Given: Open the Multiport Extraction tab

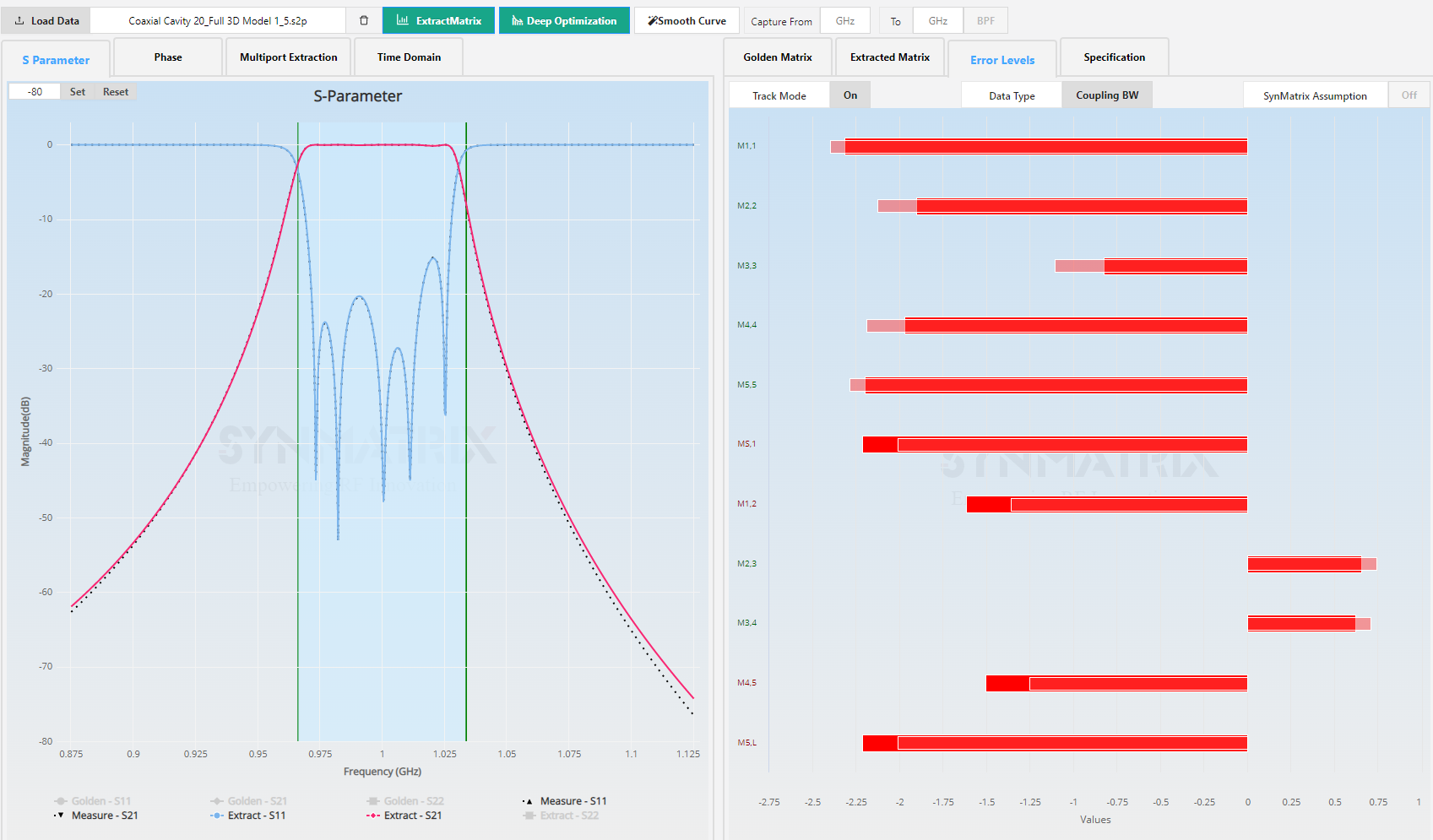Looking at the screenshot, I should (289, 57).
